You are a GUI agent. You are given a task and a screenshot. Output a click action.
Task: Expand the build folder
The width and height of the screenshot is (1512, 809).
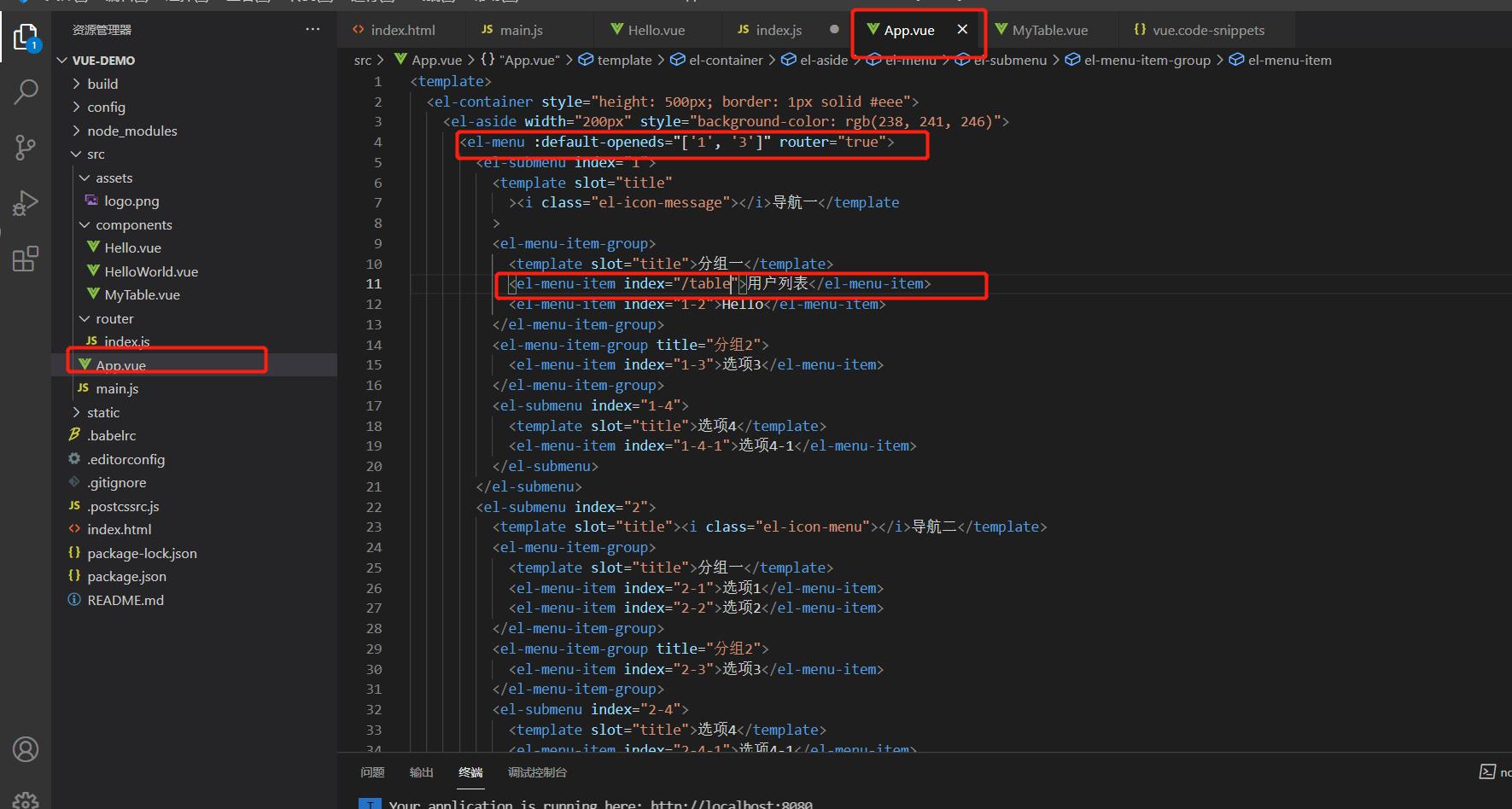[76, 84]
